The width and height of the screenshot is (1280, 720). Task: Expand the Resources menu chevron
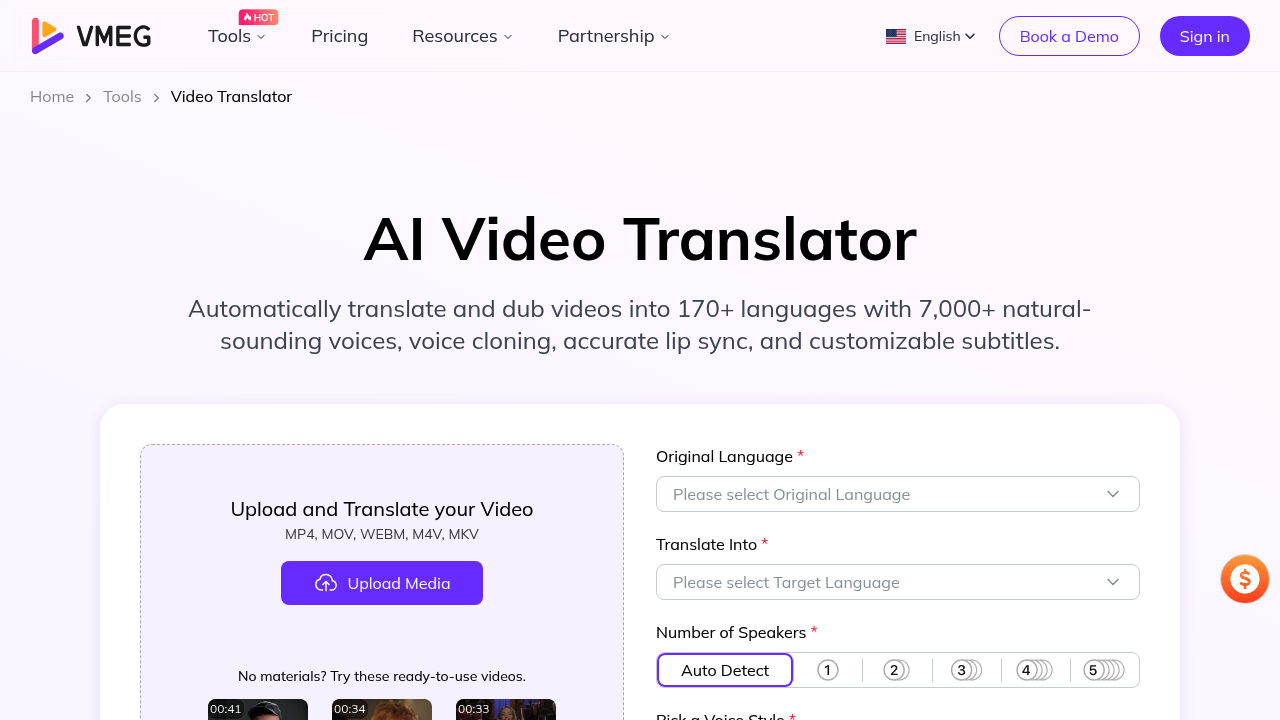point(508,36)
